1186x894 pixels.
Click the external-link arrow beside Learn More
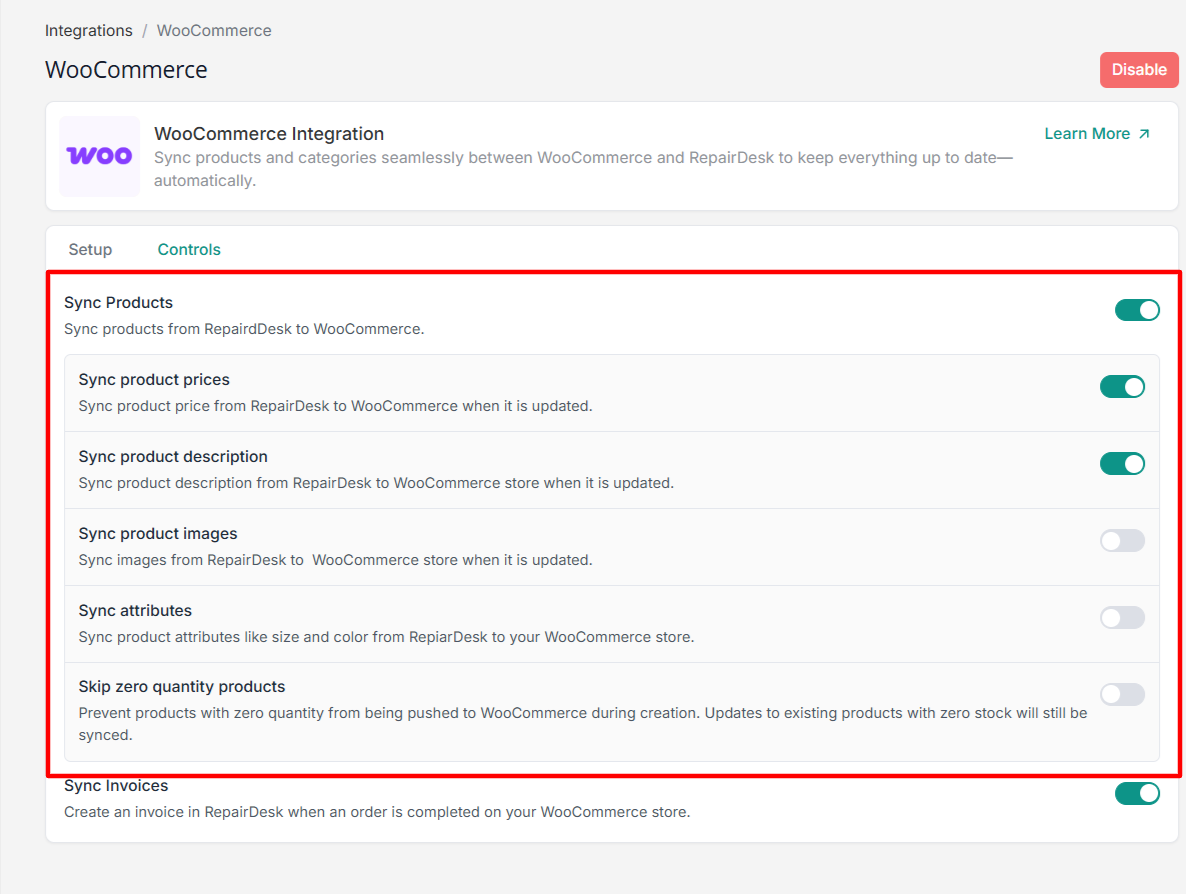[1144, 134]
